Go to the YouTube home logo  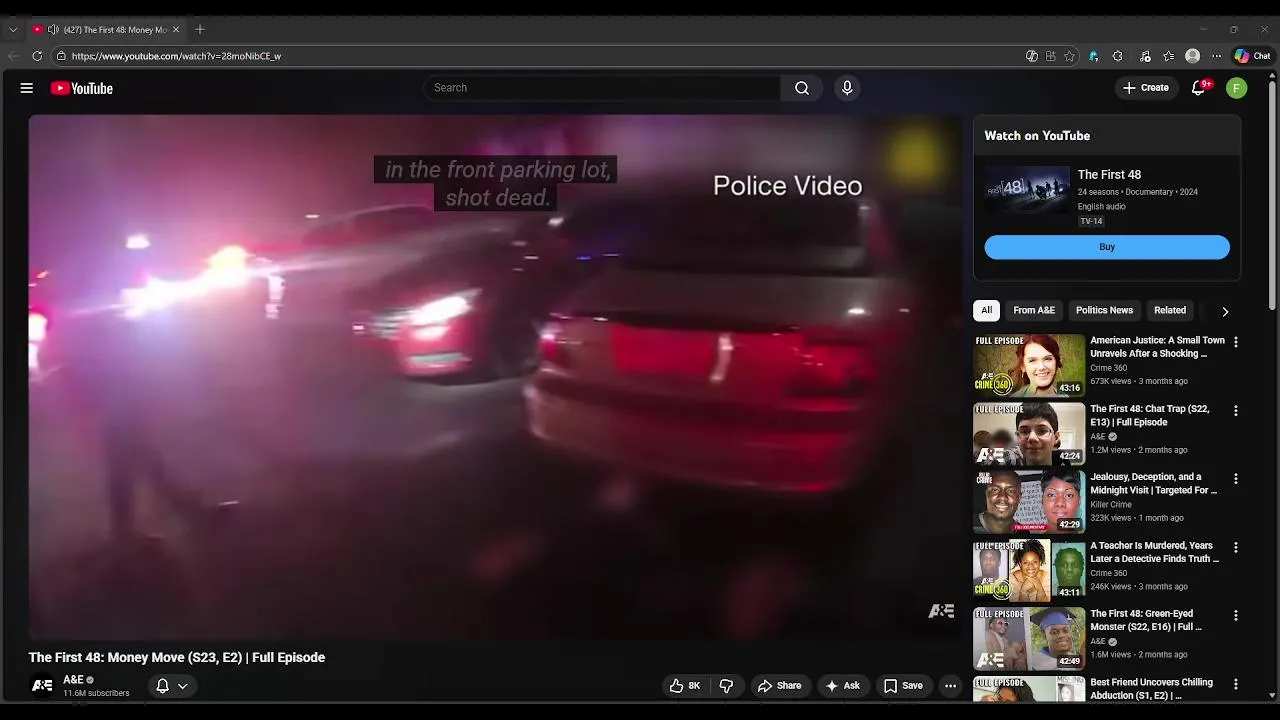tap(82, 88)
